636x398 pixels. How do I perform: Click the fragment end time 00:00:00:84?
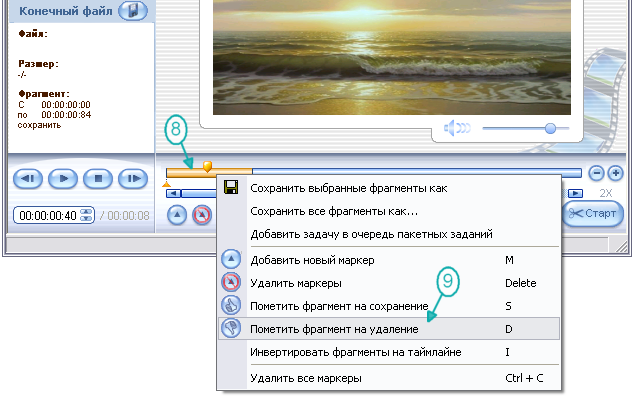(x=66, y=115)
